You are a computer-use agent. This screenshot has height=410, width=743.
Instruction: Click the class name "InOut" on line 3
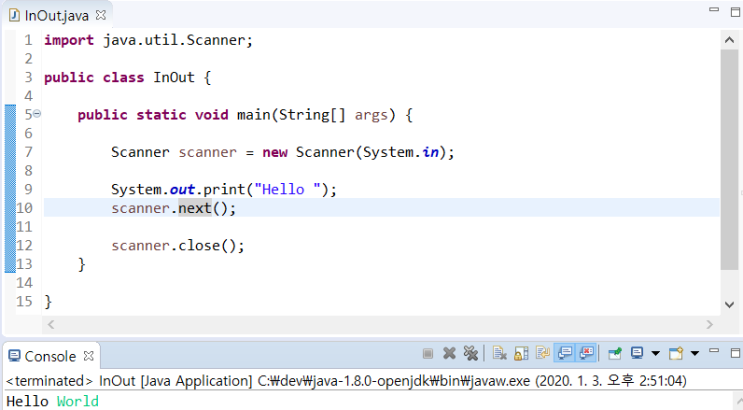(174, 77)
